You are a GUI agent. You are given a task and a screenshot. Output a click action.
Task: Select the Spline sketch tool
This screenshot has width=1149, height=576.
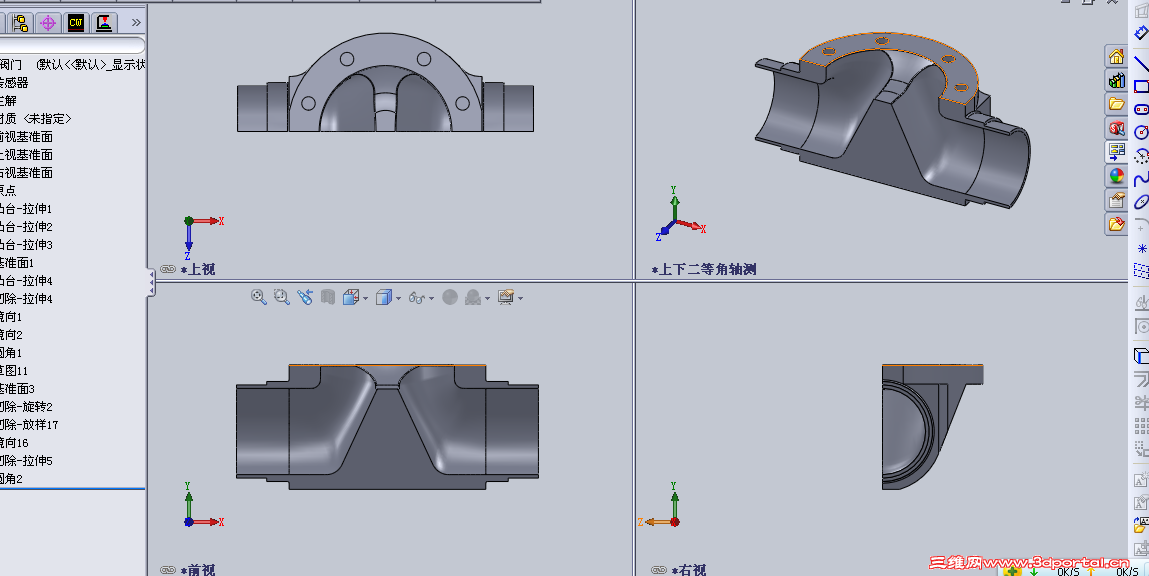click(x=1141, y=180)
